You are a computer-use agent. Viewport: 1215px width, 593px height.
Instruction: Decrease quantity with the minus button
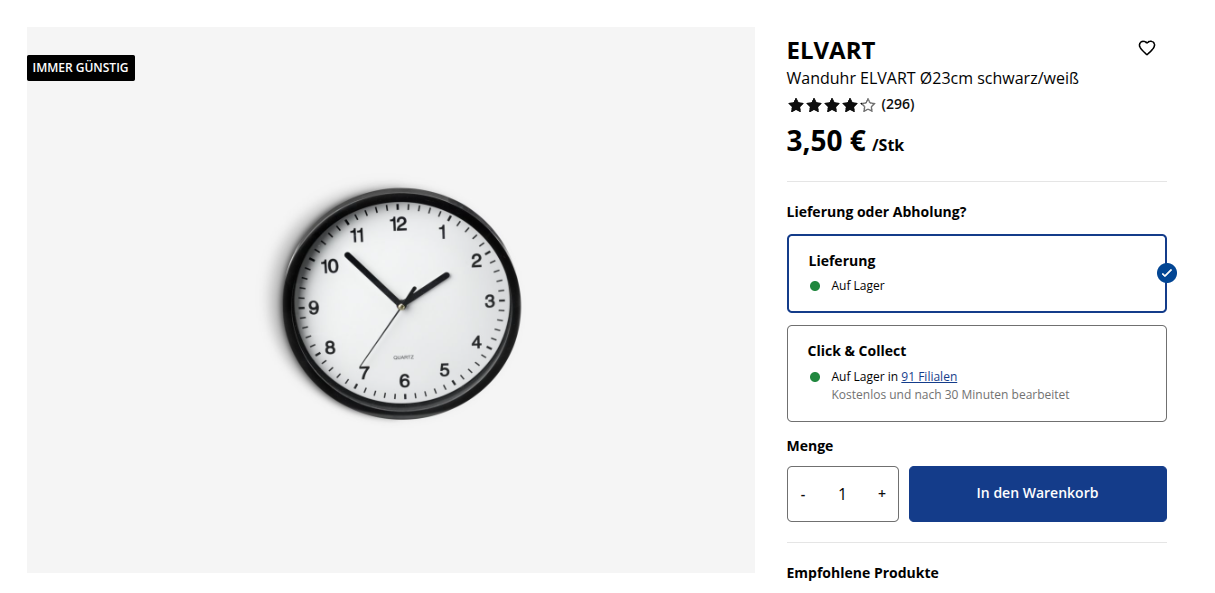coord(803,494)
